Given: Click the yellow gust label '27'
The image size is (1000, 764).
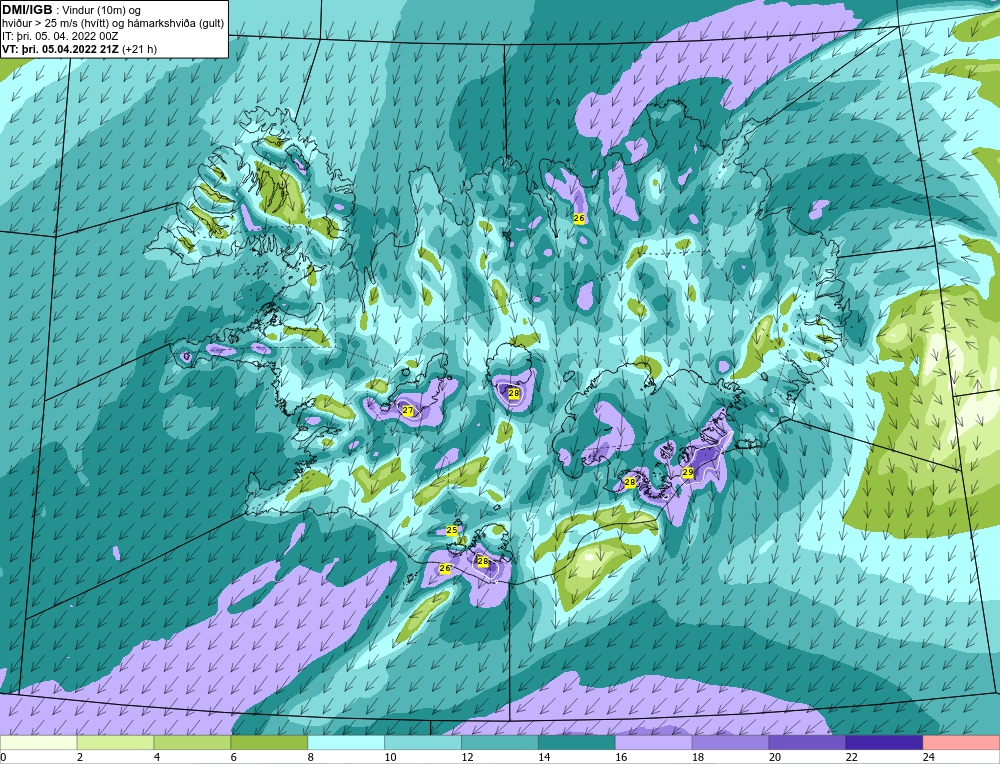Looking at the screenshot, I should point(408,411).
